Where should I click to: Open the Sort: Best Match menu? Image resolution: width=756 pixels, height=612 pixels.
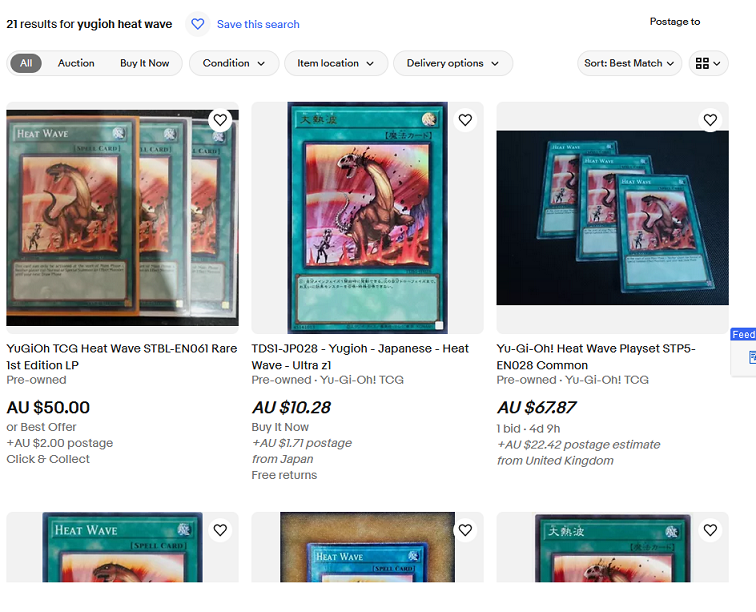[629, 63]
